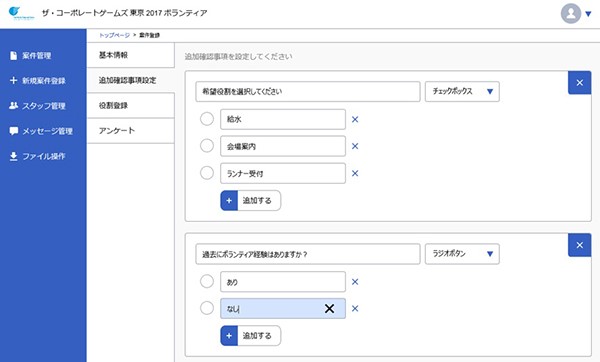Screen dimensions: 600x362
Task: Click the なし option field
Action: [283, 308]
